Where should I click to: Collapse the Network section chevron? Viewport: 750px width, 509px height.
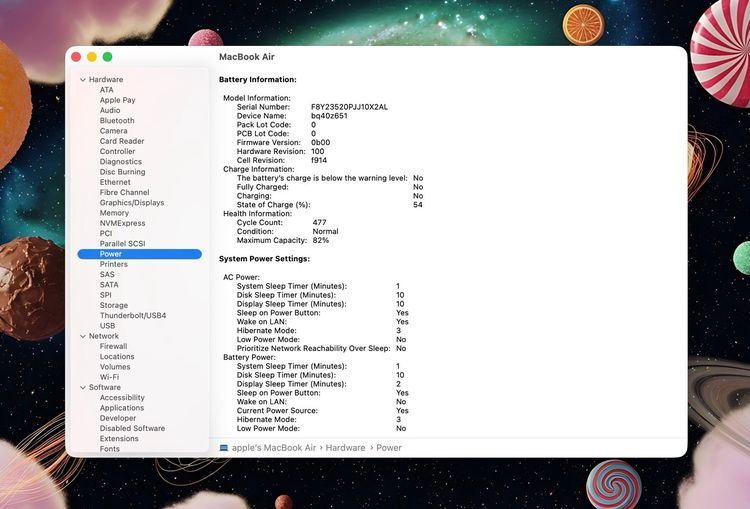pos(83,336)
